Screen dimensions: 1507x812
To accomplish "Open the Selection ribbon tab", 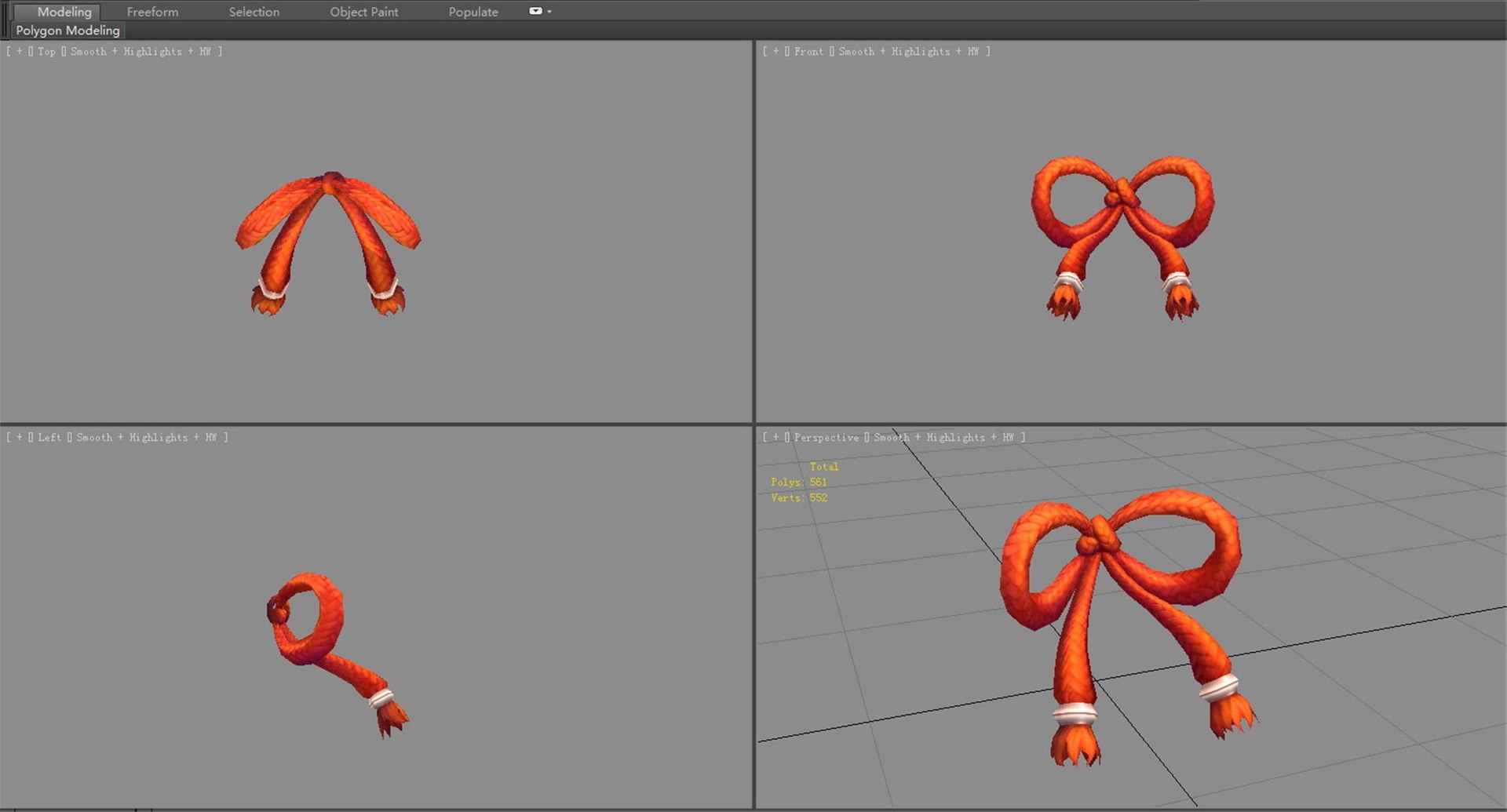I will coord(254,12).
